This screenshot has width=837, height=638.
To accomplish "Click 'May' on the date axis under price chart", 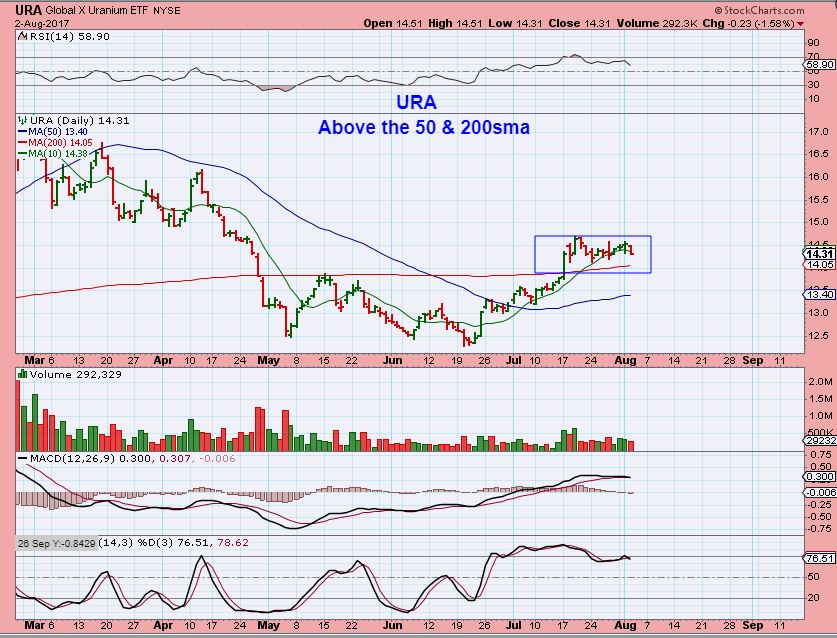I will 268,360.
